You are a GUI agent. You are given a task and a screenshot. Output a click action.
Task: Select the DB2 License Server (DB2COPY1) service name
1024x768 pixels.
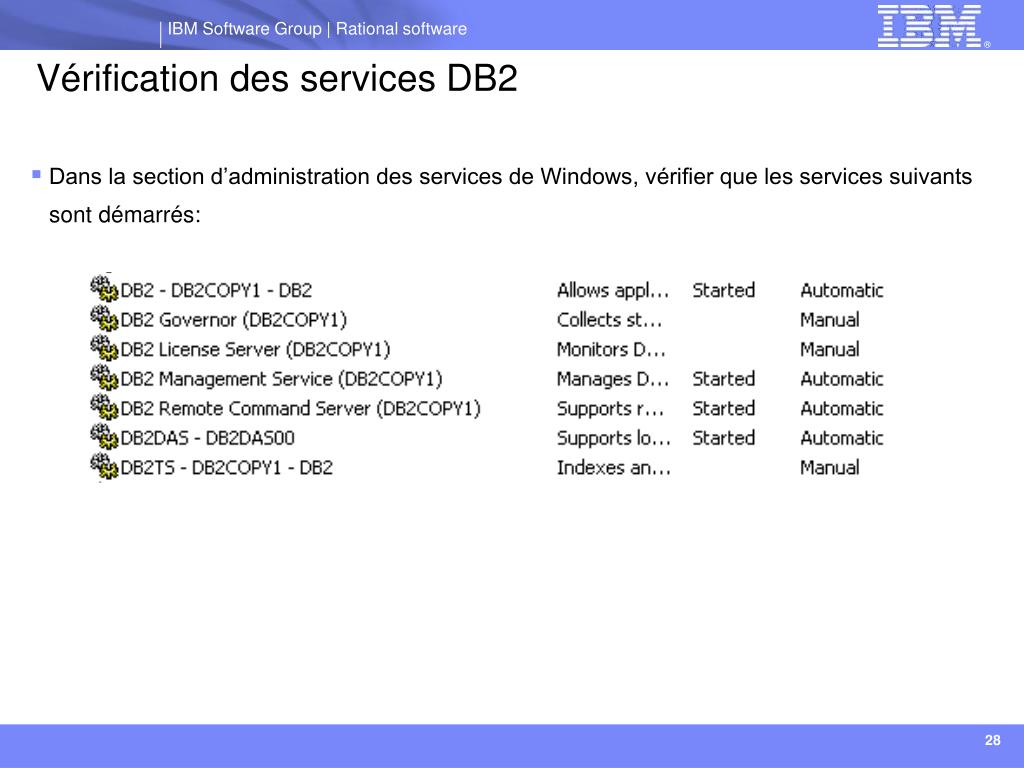point(255,349)
